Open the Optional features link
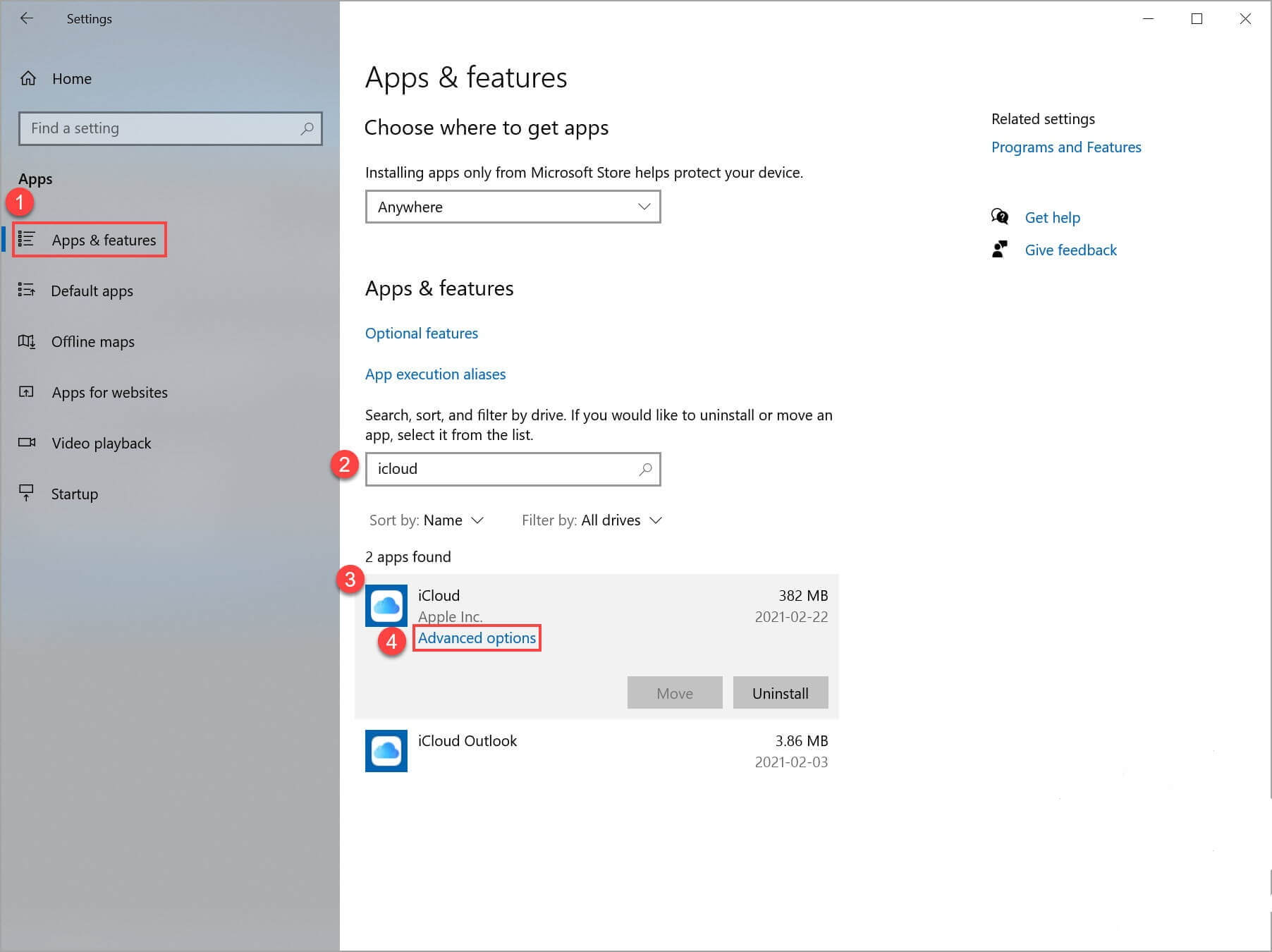Viewport: 1272px width, 952px height. pos(421,333)
